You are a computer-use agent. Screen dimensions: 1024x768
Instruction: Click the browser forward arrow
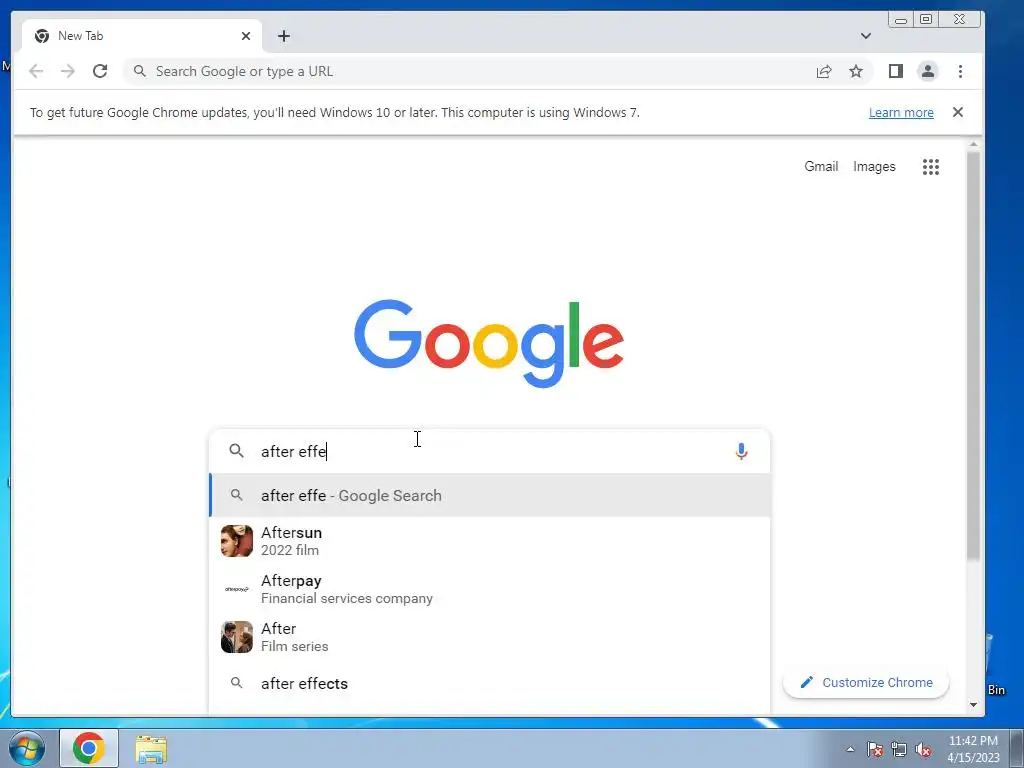pyautogui.click(x=68, y=71)
